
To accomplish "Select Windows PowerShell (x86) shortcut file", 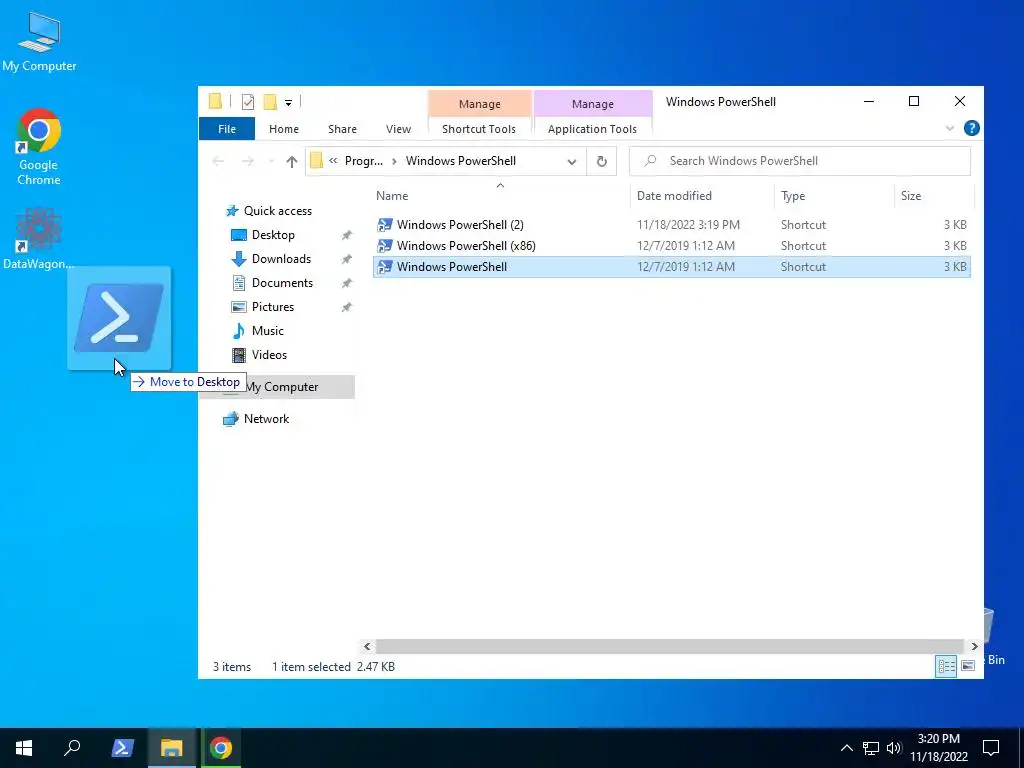I will [x=671, y=246].
